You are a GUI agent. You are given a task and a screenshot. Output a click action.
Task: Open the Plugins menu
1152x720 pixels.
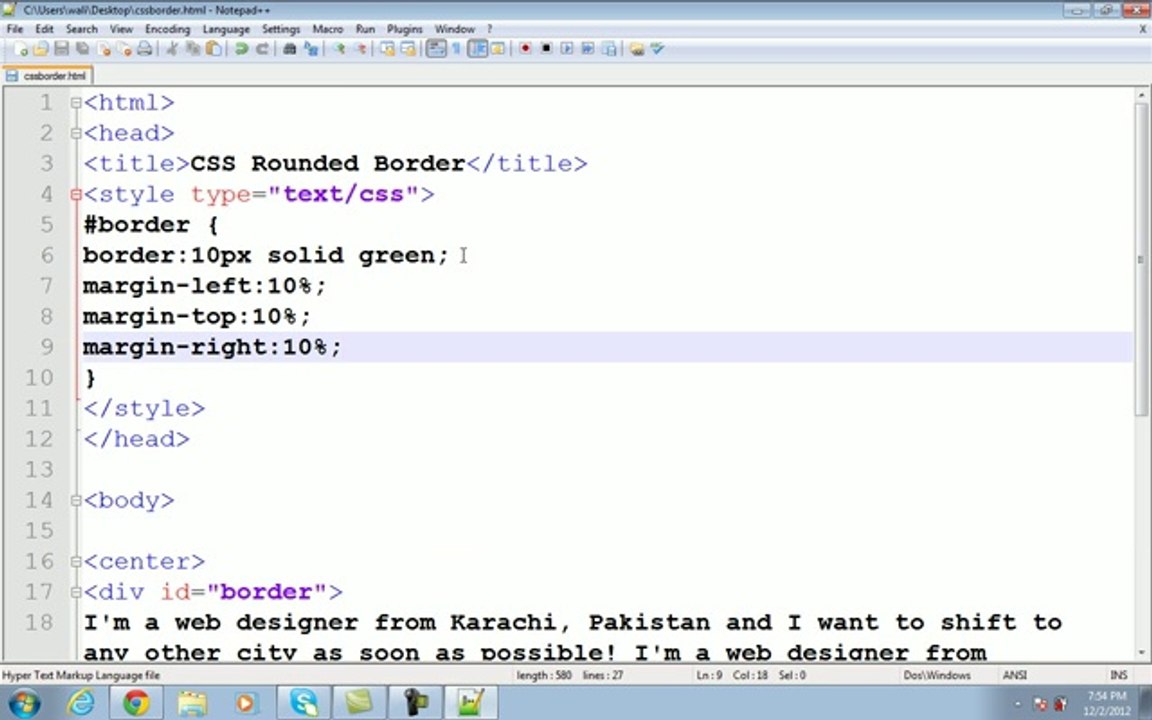404,29
